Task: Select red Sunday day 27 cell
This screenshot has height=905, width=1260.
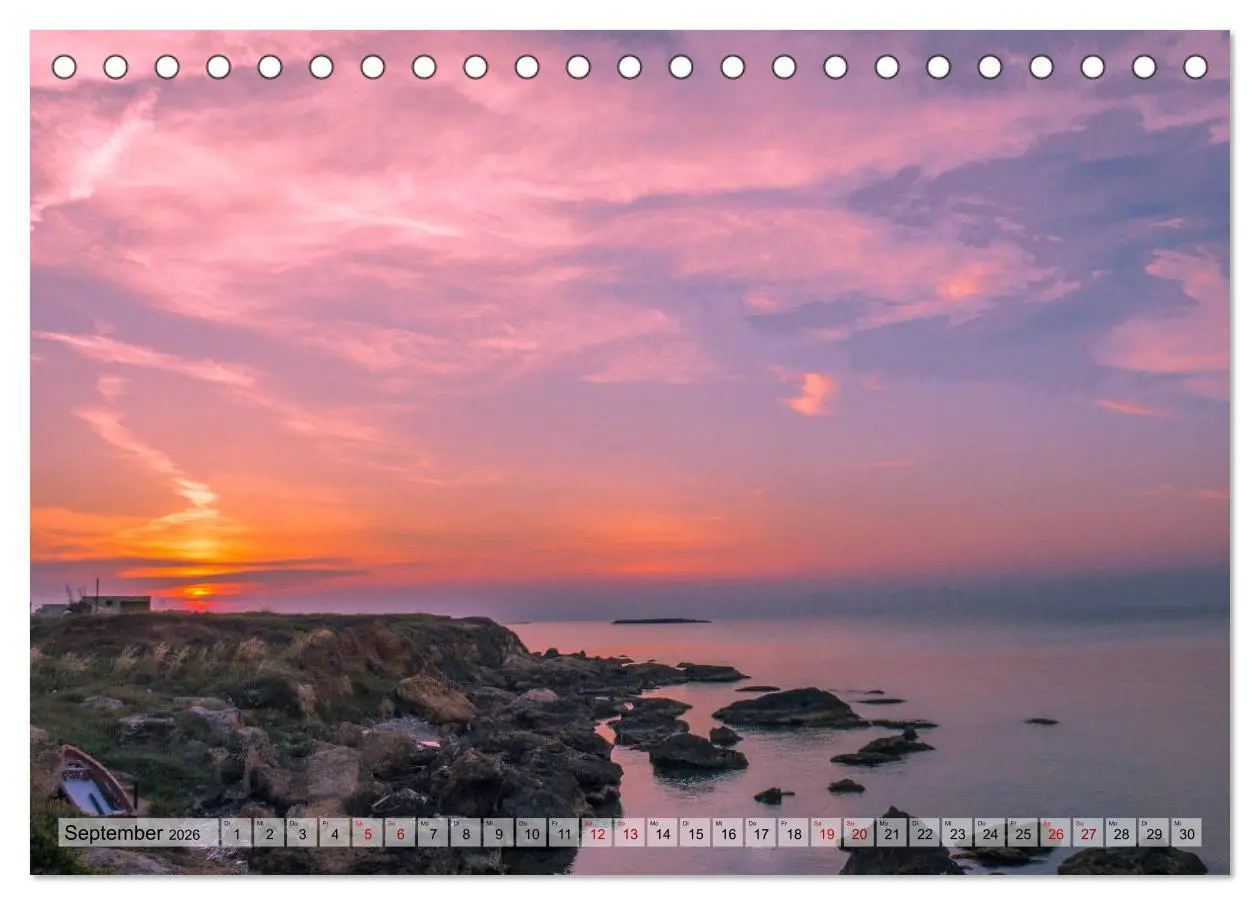Action: pos(1088,833)
